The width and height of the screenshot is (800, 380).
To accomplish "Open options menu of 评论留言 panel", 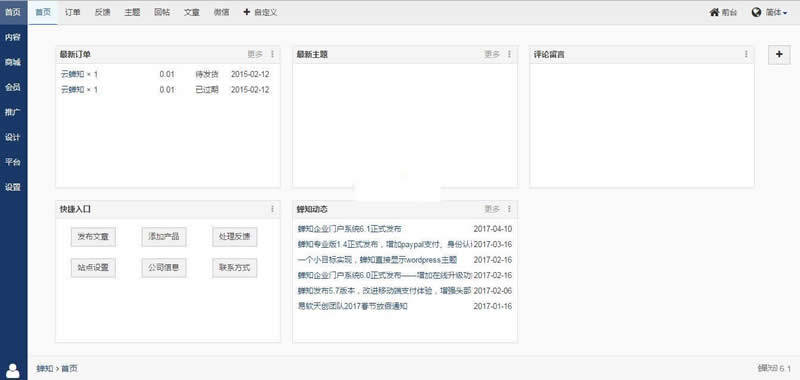I will point(746,54).
